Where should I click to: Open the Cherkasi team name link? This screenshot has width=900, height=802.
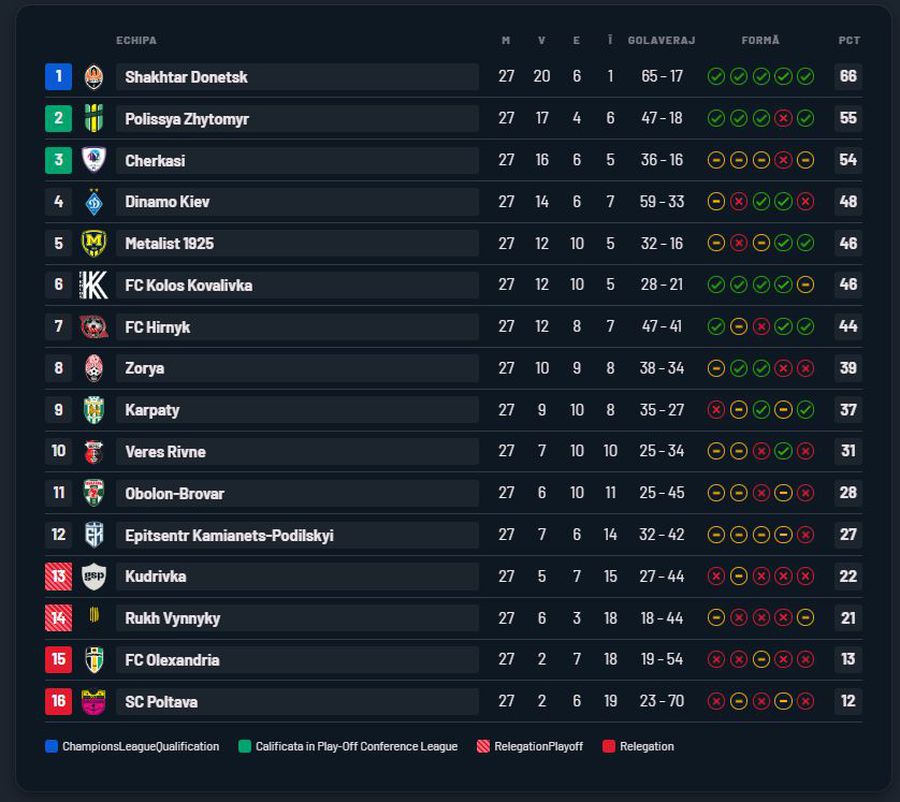(155, 161)
